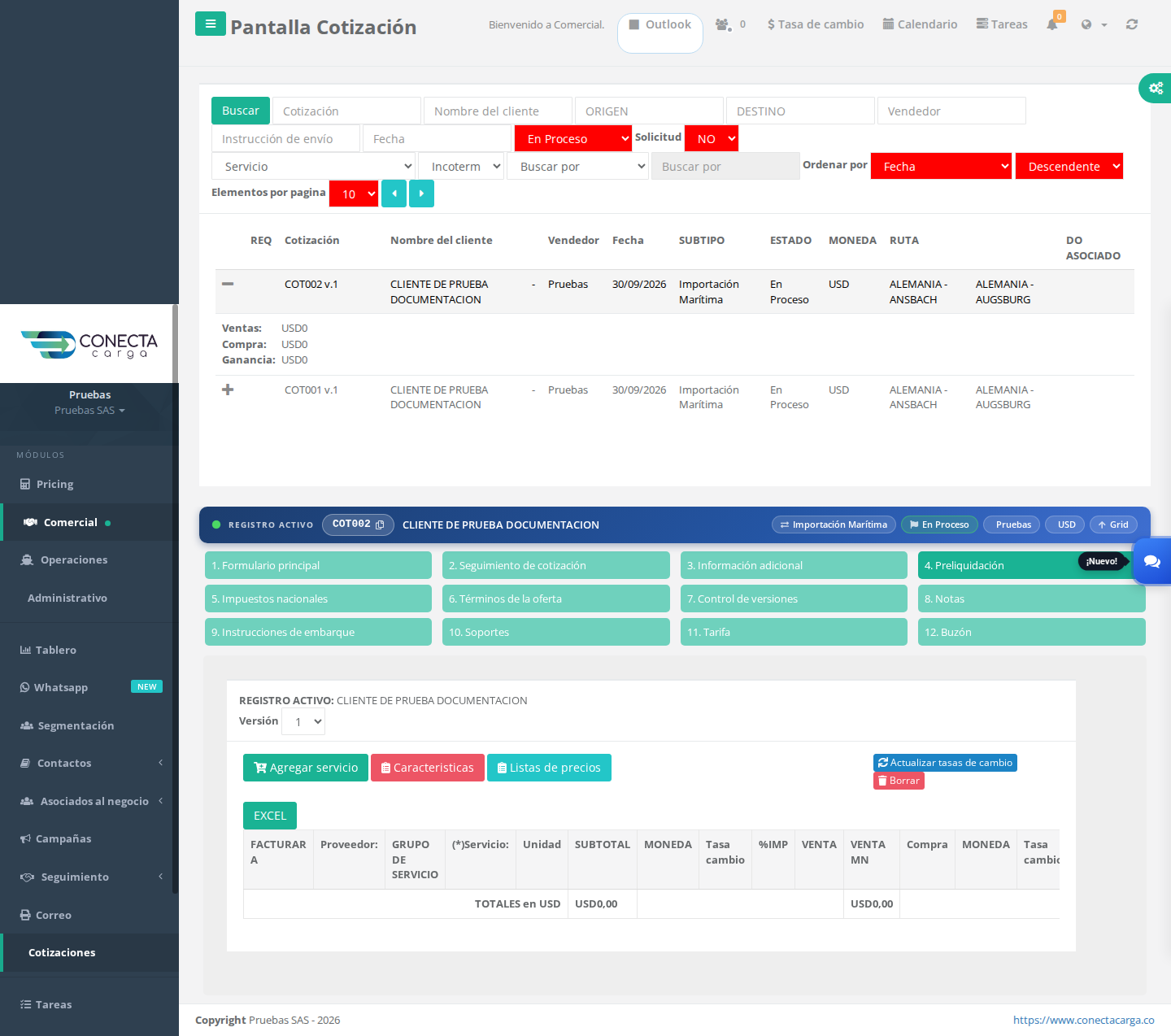Open Listas de precios button

pyautogui.click(x=549, y=768)
